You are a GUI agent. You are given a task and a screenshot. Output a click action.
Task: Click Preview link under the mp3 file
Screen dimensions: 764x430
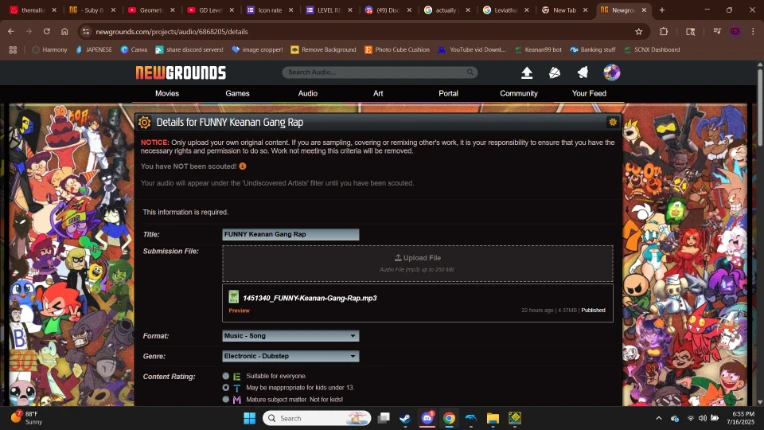(239, 311)
